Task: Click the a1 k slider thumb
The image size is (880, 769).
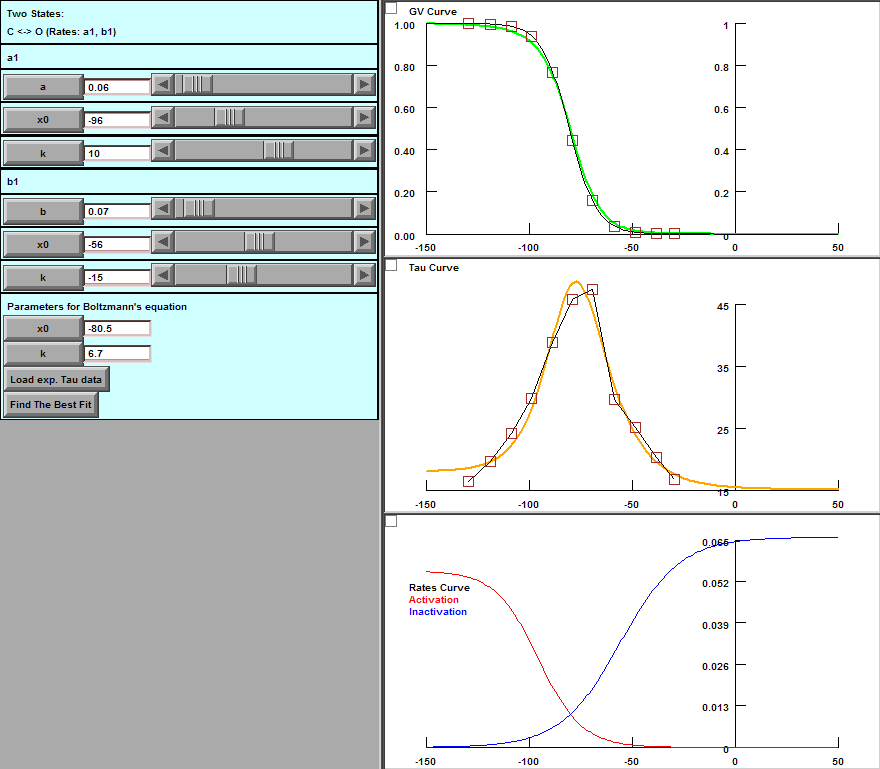Action: (x=279, y=151)
